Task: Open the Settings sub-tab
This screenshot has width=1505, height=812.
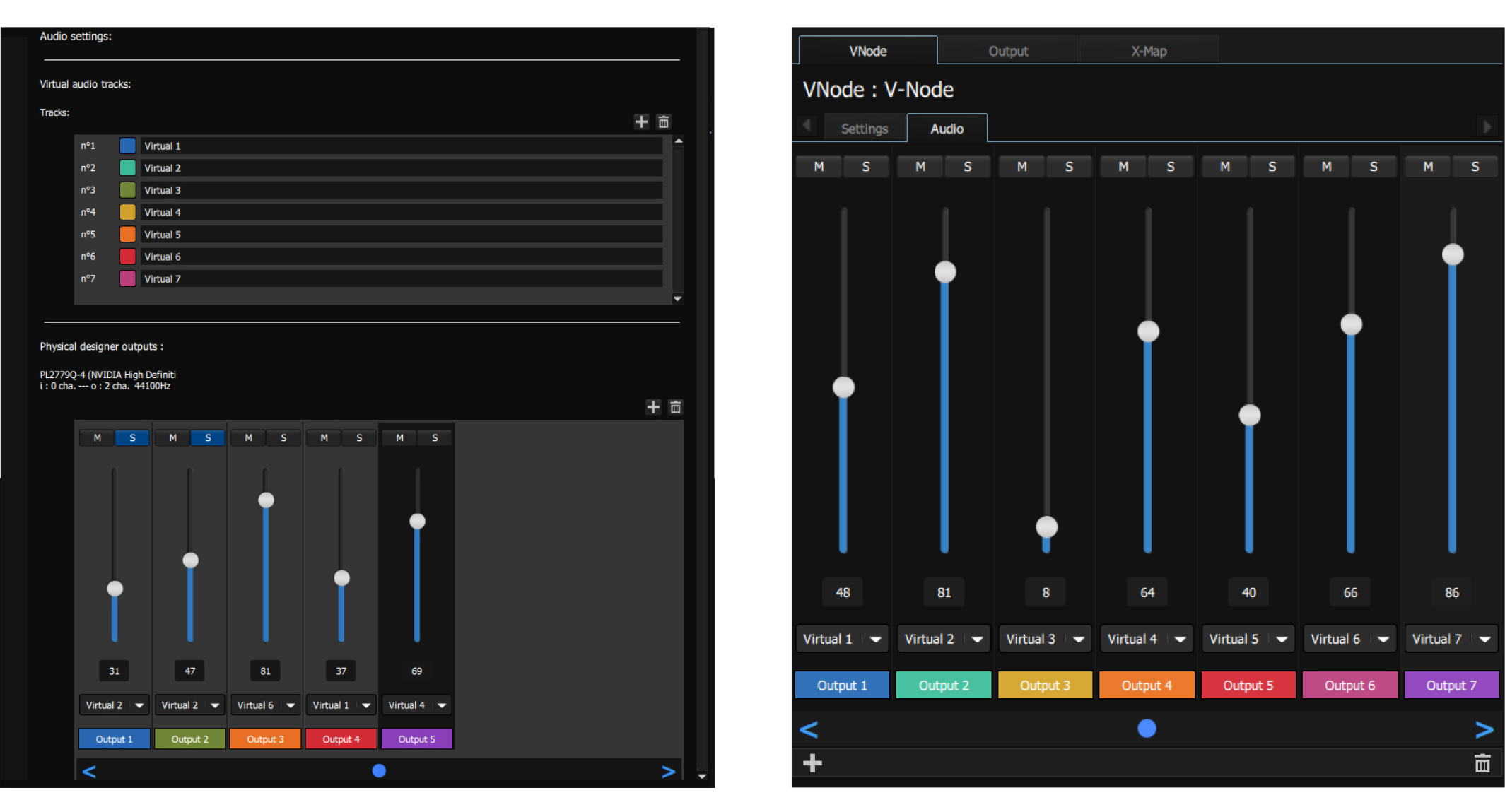Action: coord(865,129)
